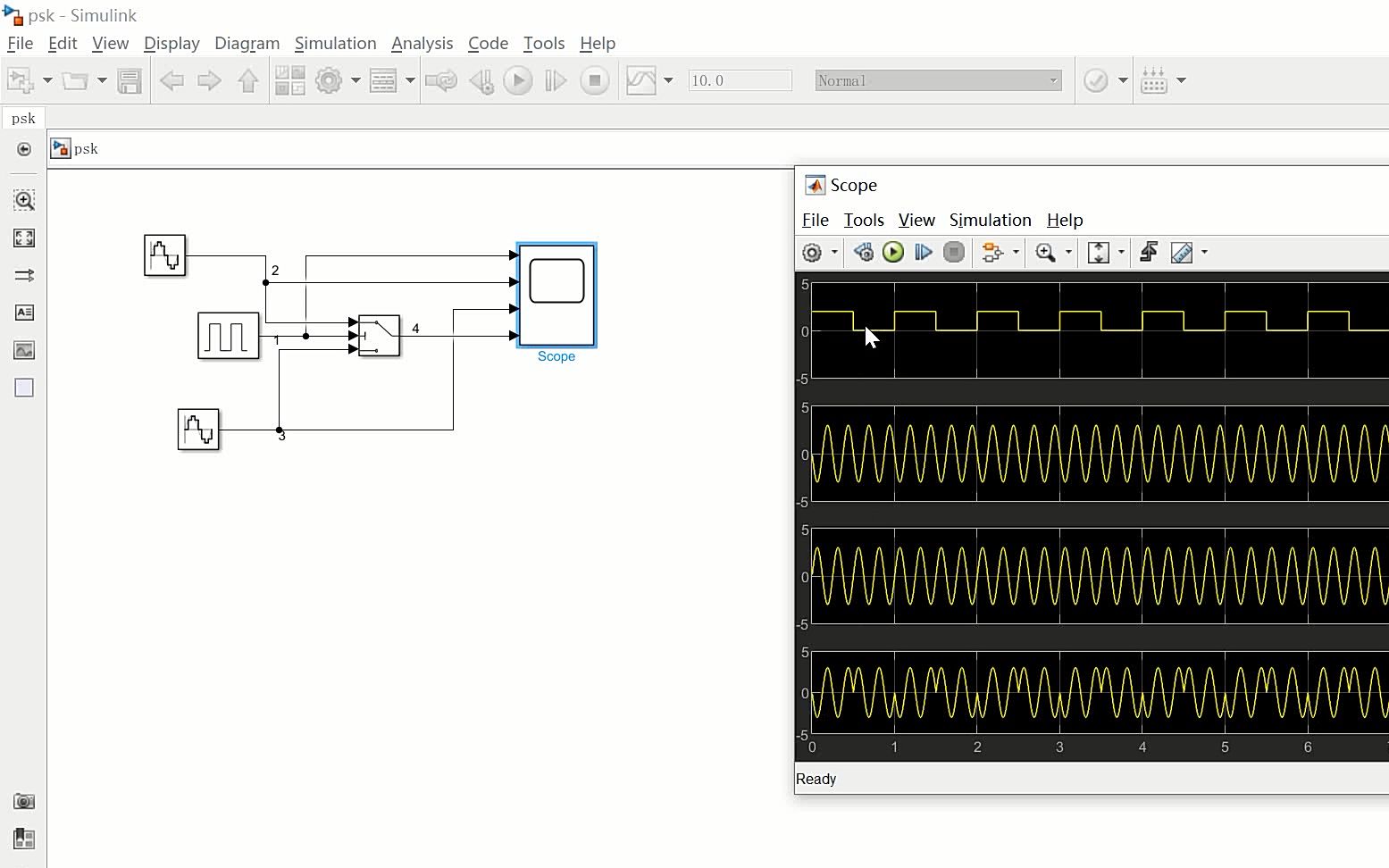1389x868 pixels.
Task: Select the Scope block in the diagram
Action: 556,295
